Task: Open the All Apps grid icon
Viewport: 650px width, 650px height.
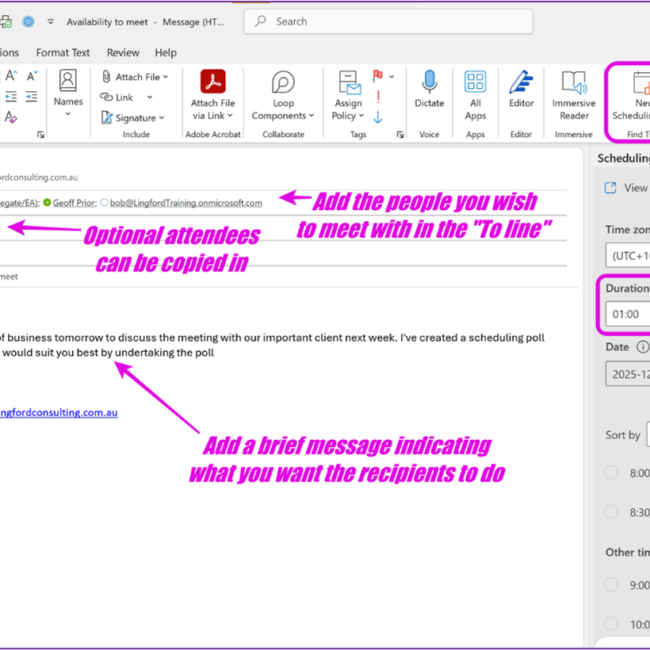Action: point(475,83)
